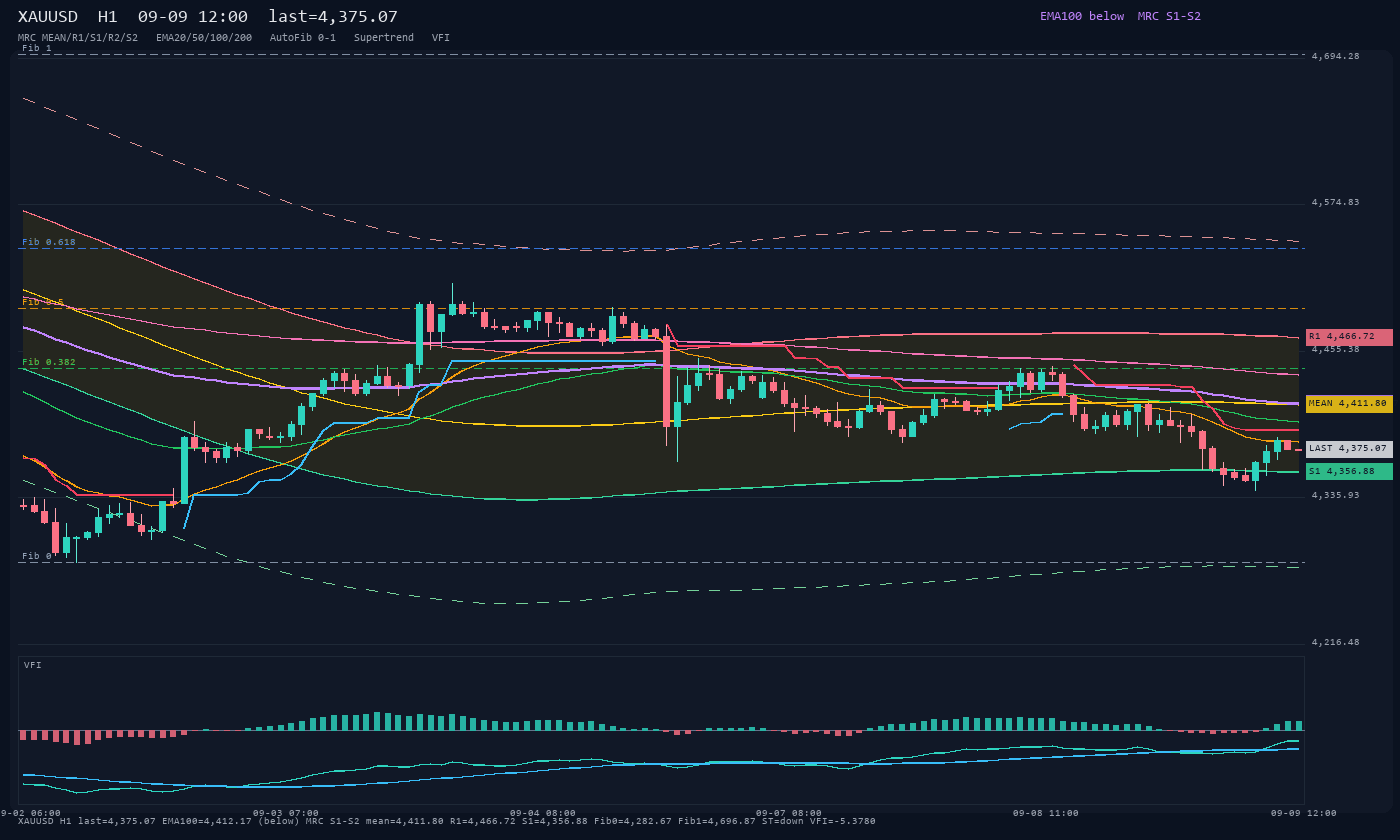
Task: Select the 09-08 11:00 time axis label
Action: [1046, 813]
